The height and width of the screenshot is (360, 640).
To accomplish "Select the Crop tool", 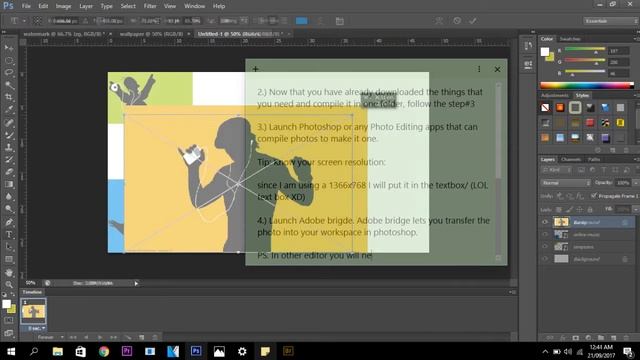I will coord(9,97).
